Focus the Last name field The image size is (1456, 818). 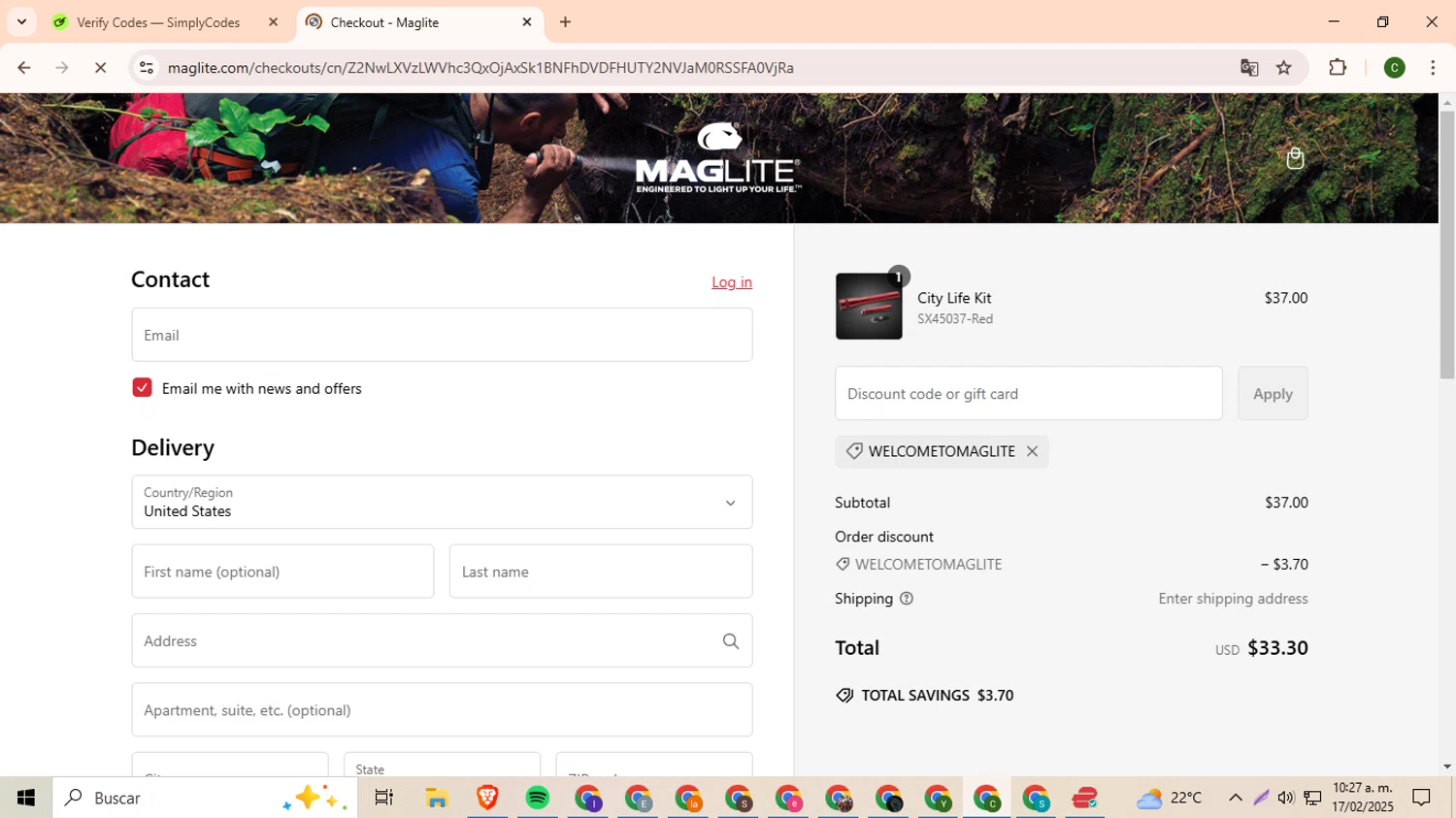click(x=601, y=572)
